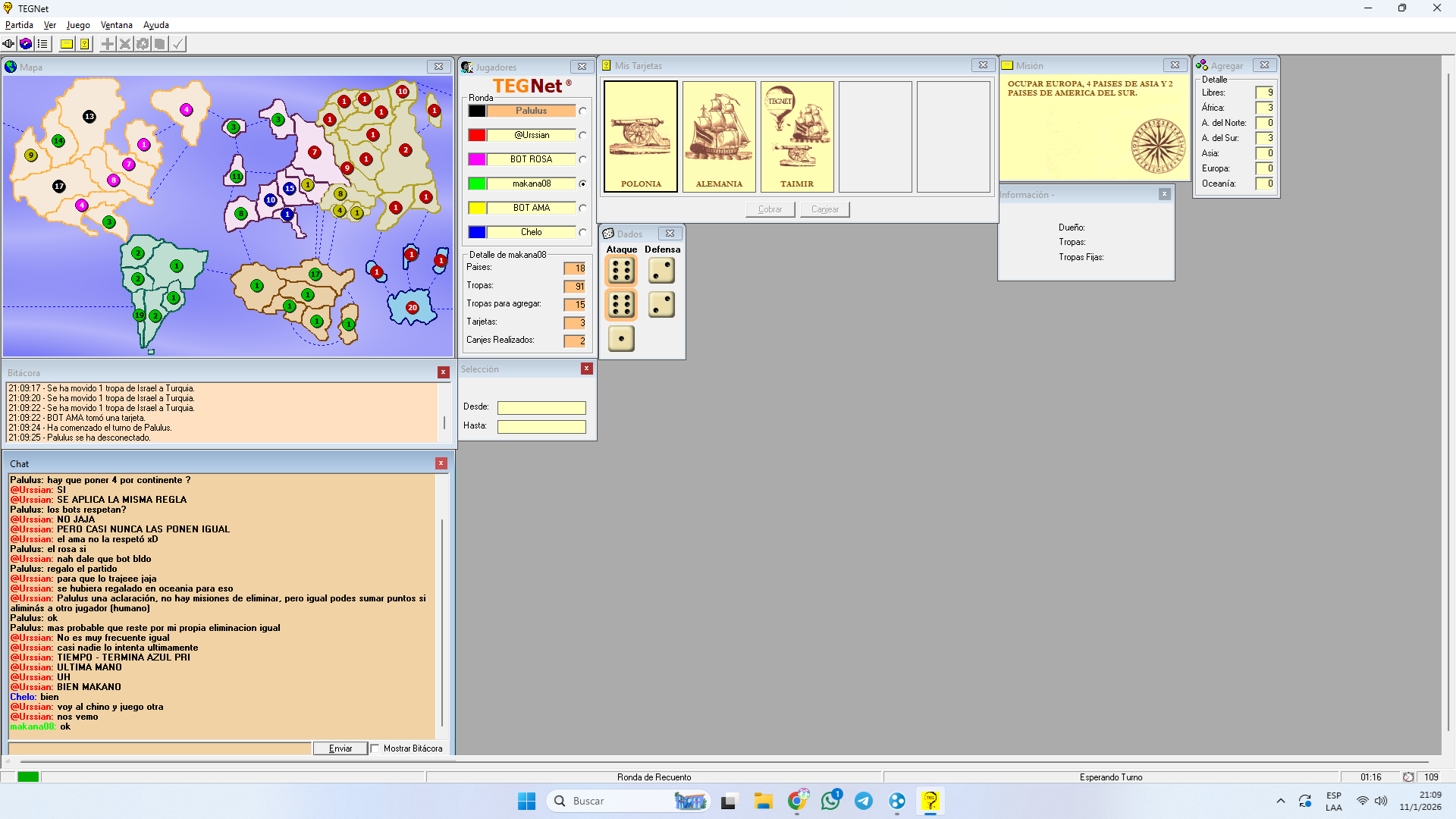Click the add troops plus icon
Screen dimensions: 1456x819
(108, 44)
